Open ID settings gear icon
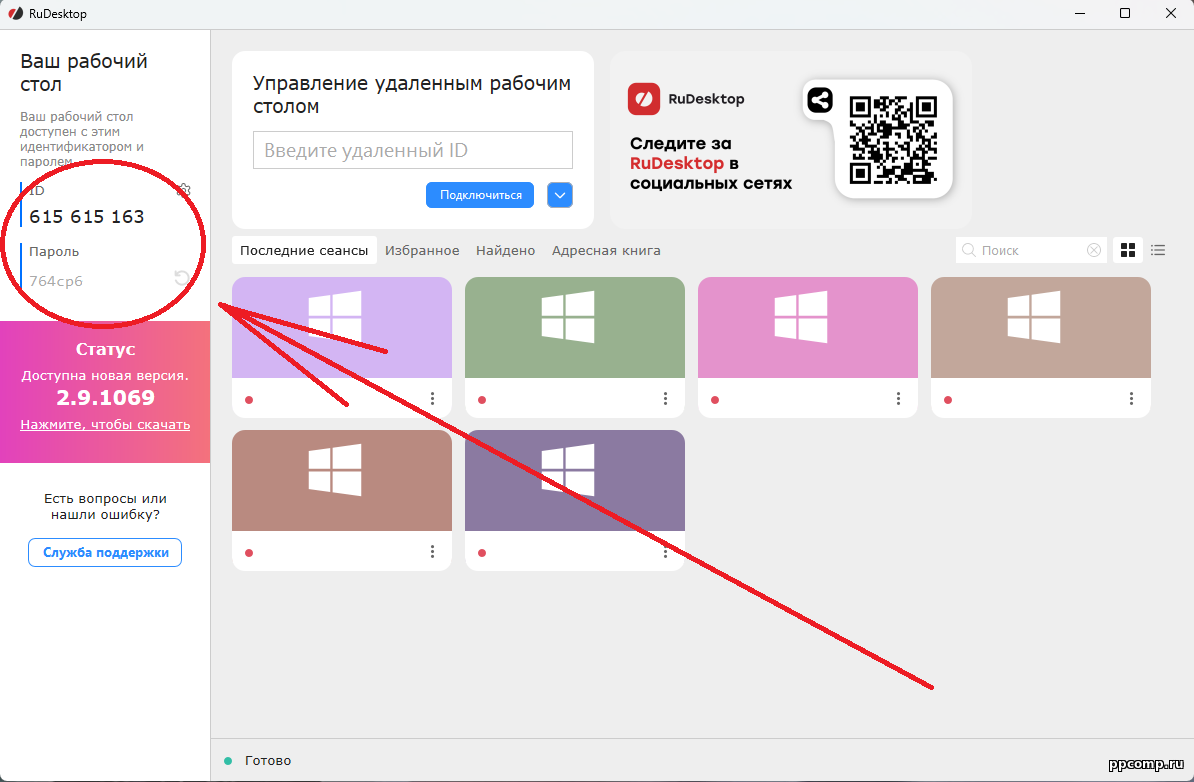 click(183, 190)
